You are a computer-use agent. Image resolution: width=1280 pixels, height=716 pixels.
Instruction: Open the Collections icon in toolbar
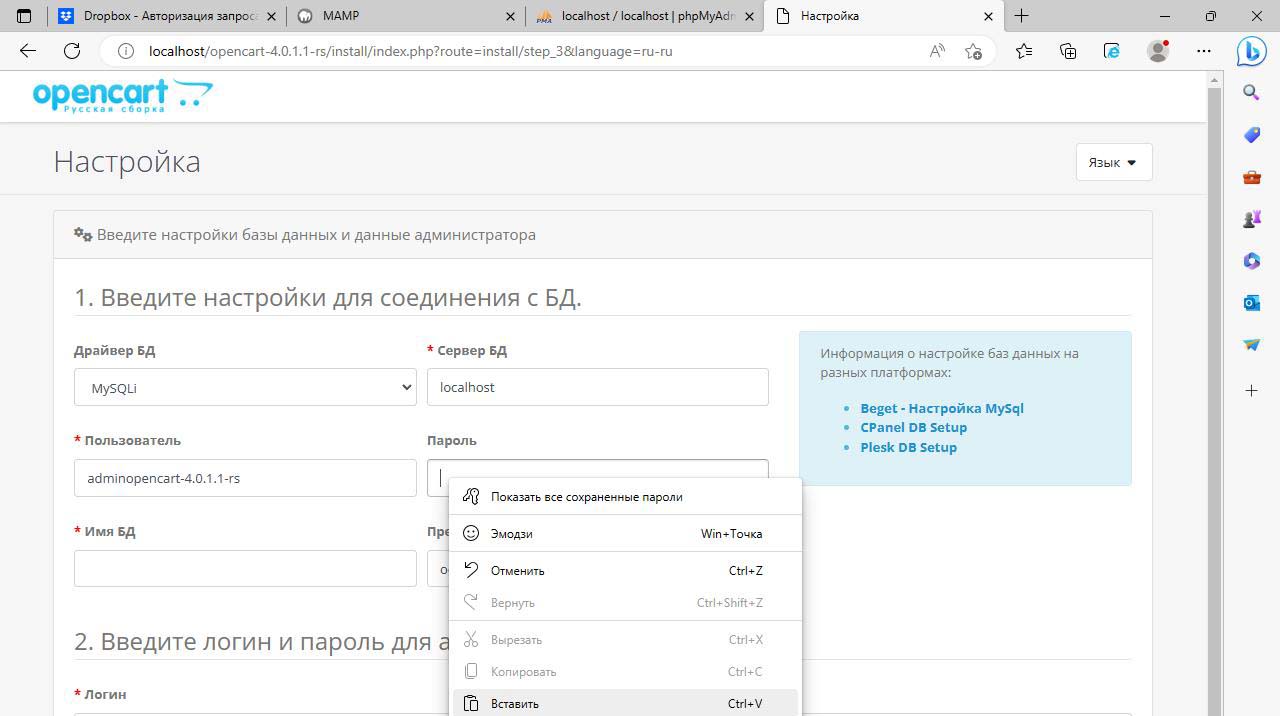click(x=1068, y=51)
